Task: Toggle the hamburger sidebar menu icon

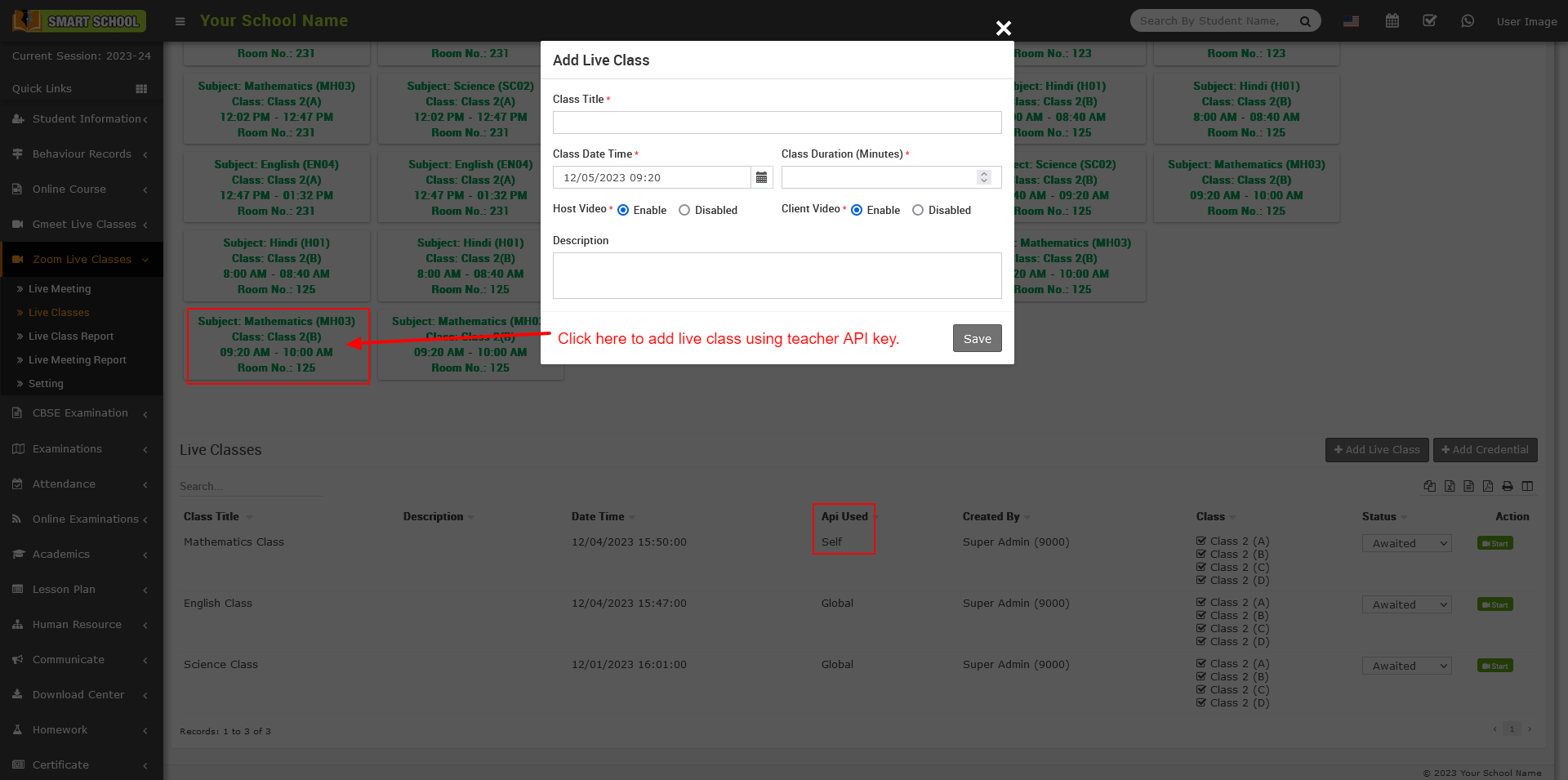Action: click(180, 21)
